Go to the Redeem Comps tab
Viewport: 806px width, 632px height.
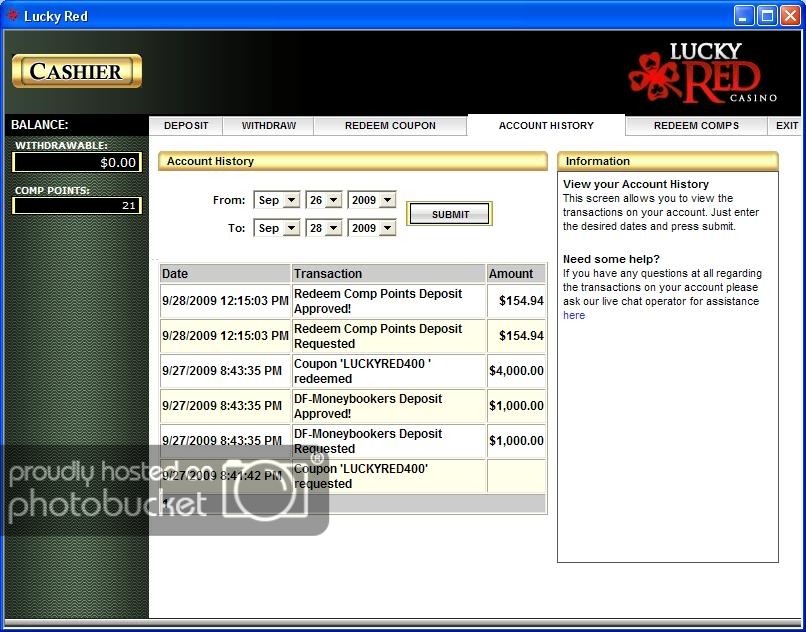click(696, 125)
